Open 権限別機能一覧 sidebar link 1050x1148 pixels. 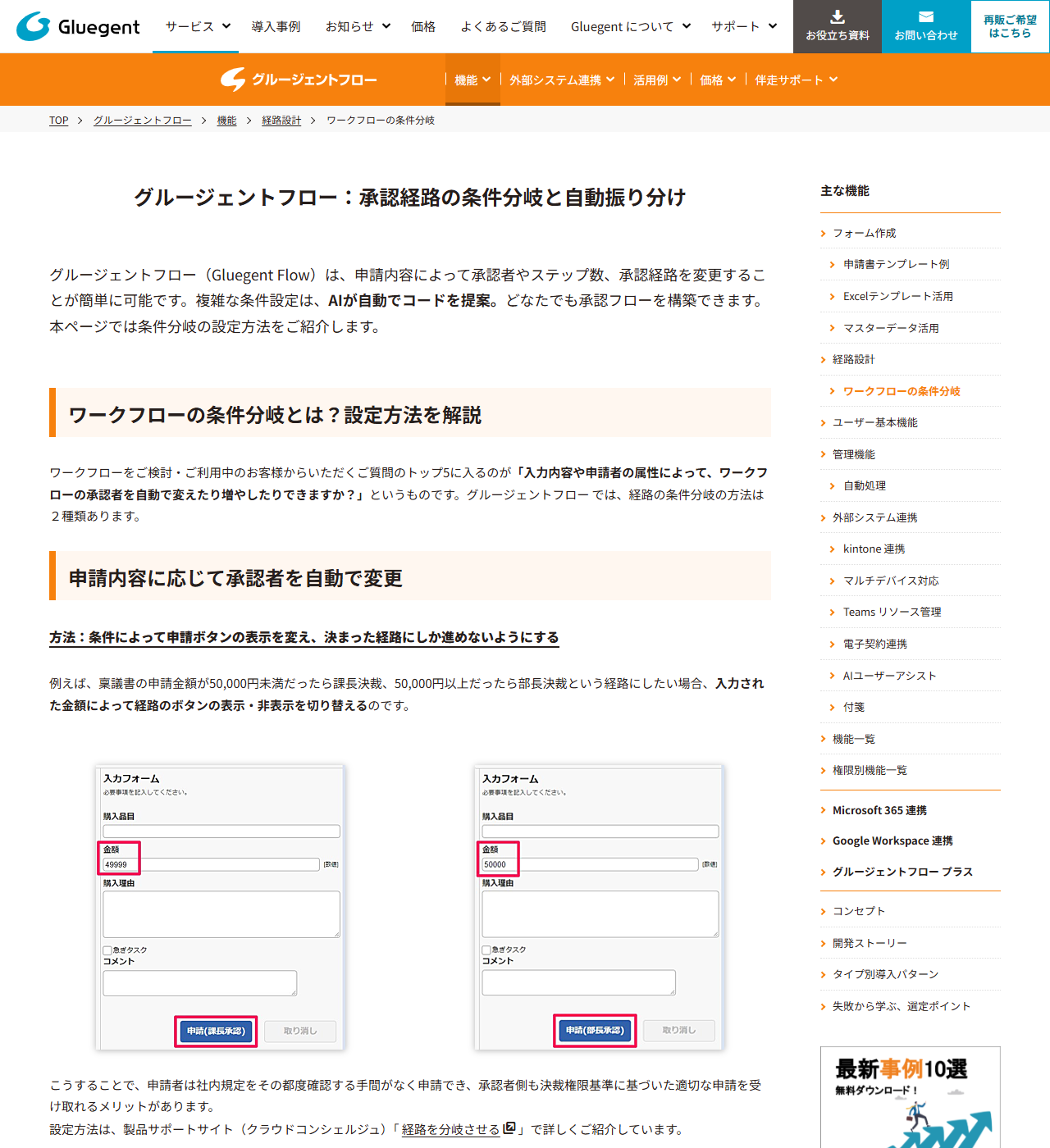click(870, 770)
